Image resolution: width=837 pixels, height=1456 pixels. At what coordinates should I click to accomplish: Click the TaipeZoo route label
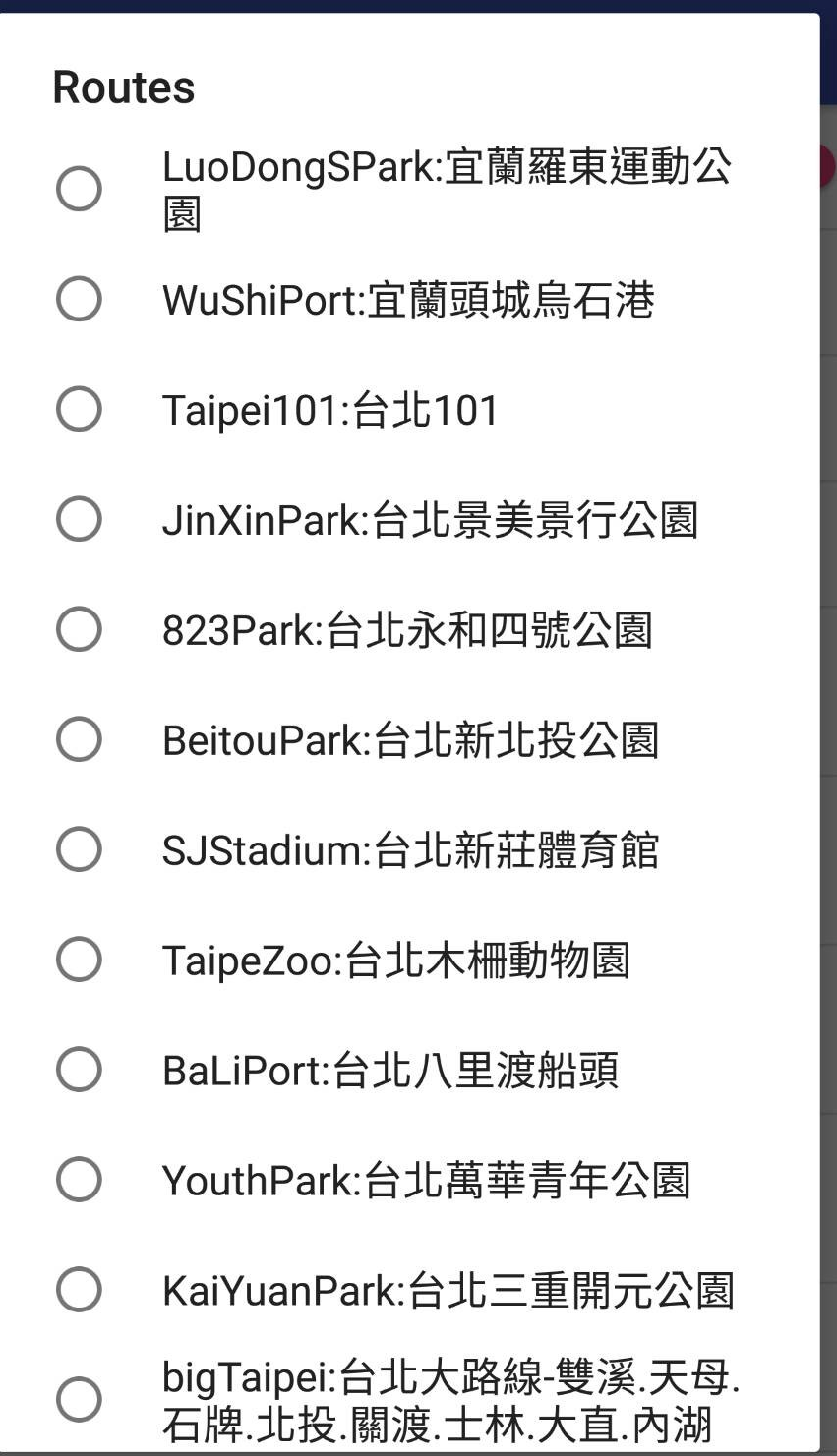(x=395, y=961)
